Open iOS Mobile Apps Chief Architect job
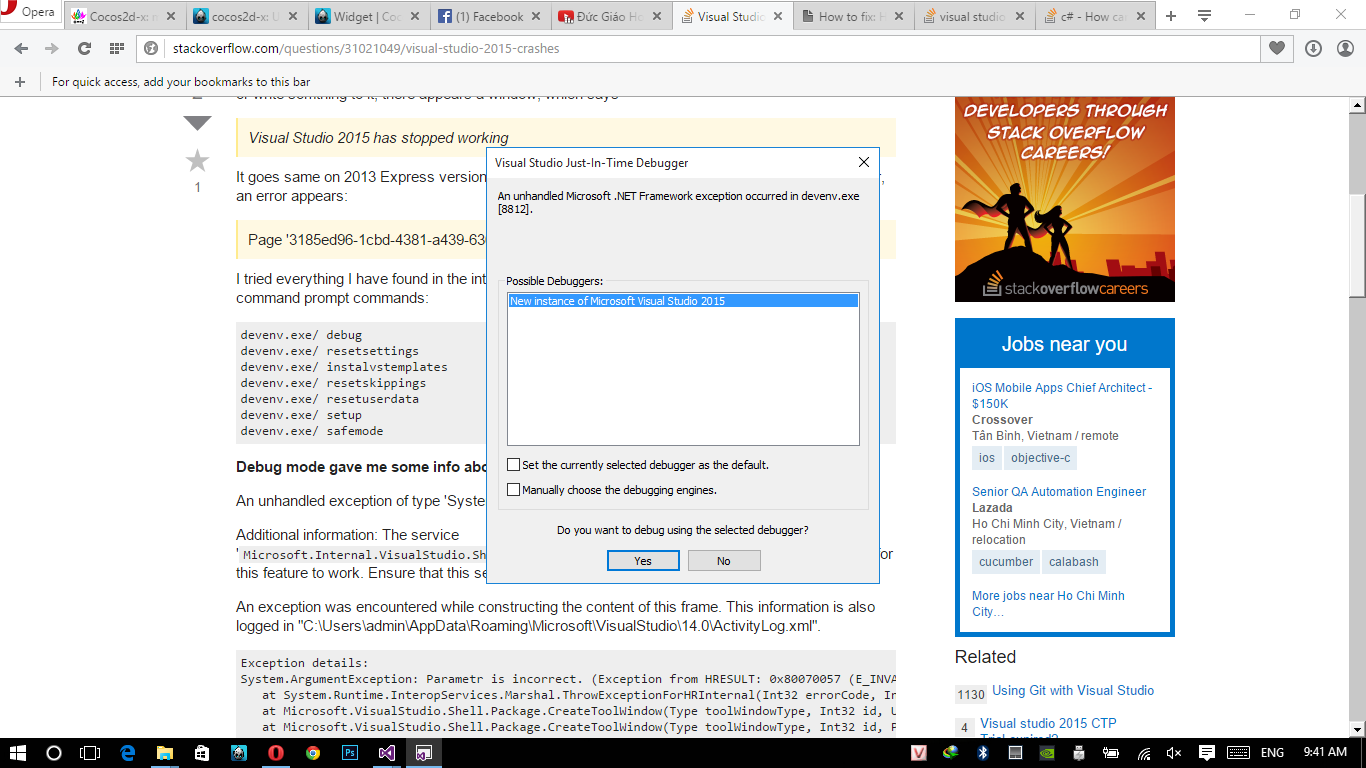 tap(1062, 396)
